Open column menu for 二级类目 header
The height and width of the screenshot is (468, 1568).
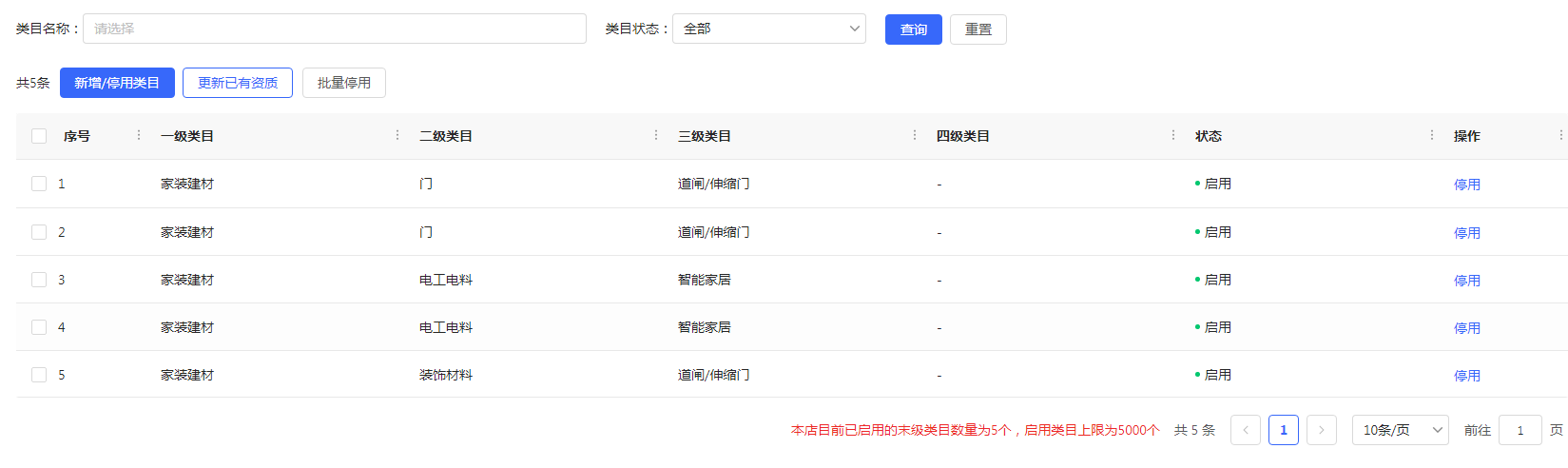pos(656,135)
